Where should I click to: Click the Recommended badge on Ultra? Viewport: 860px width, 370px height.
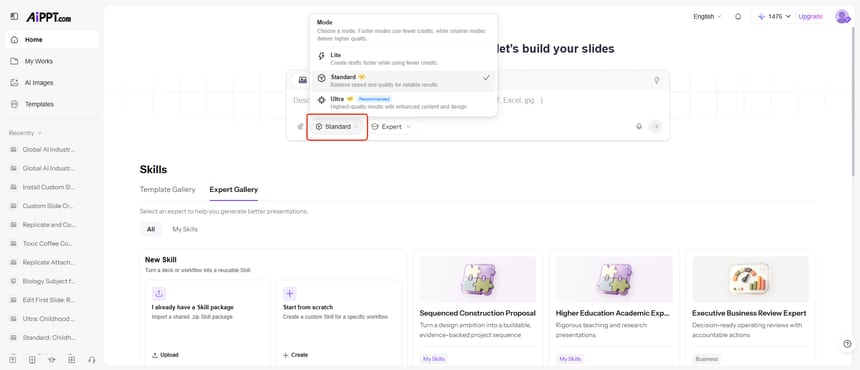pos(374,99)
